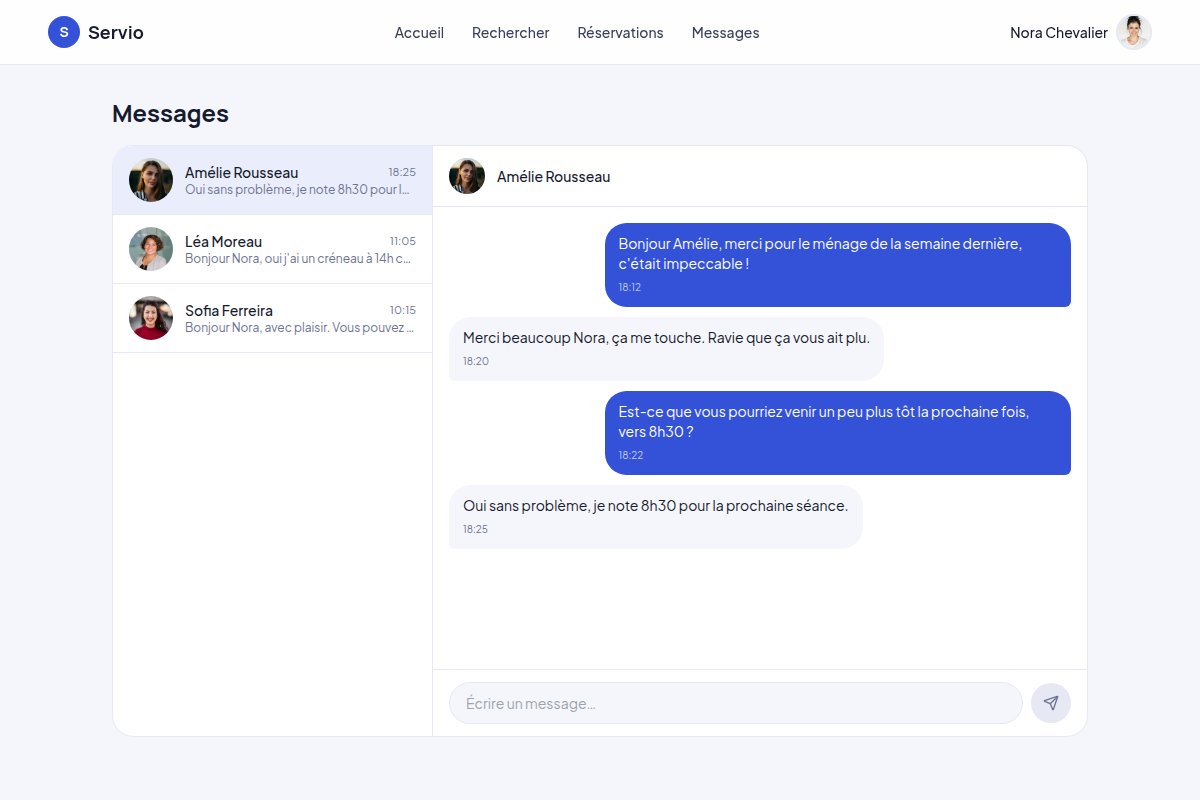The width and height of the screenshot is (1200, 800).
Task: Open the Rechercher nav item
Action: click(511, 33)
